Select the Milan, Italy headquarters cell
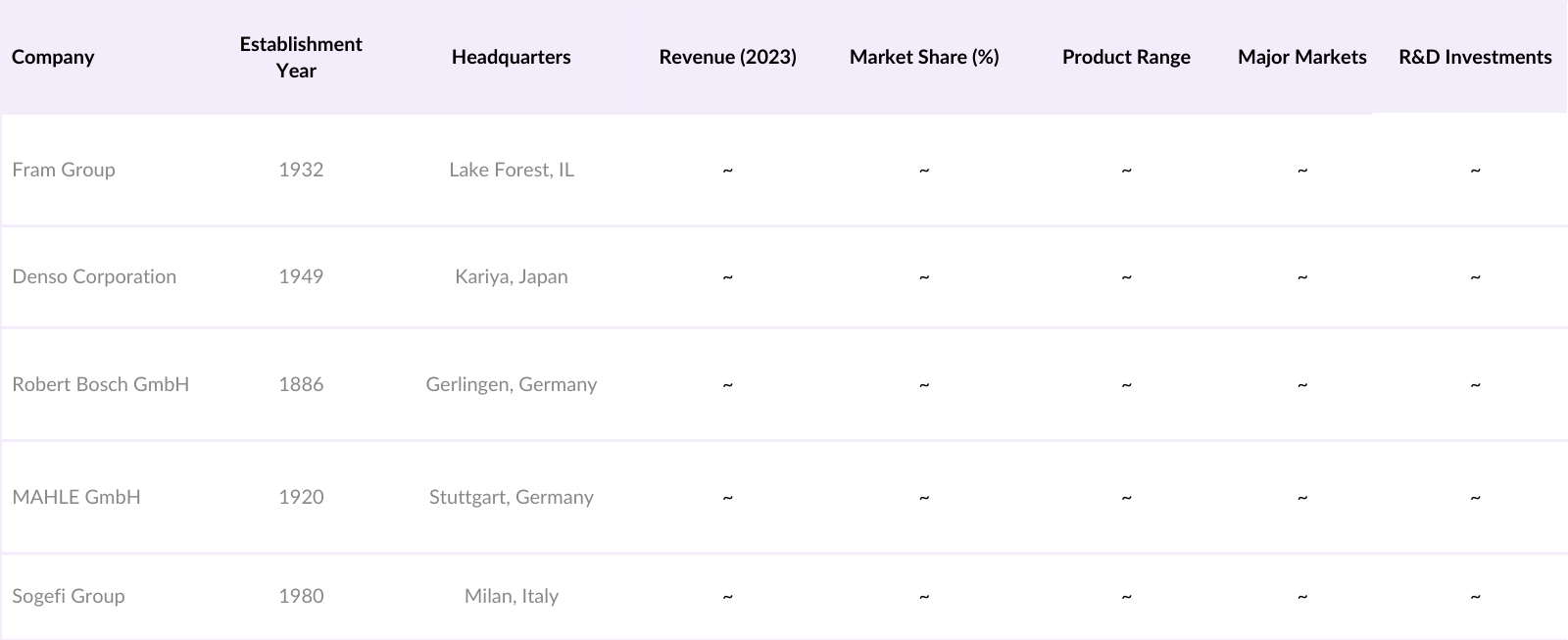 [x=512, y=596]
